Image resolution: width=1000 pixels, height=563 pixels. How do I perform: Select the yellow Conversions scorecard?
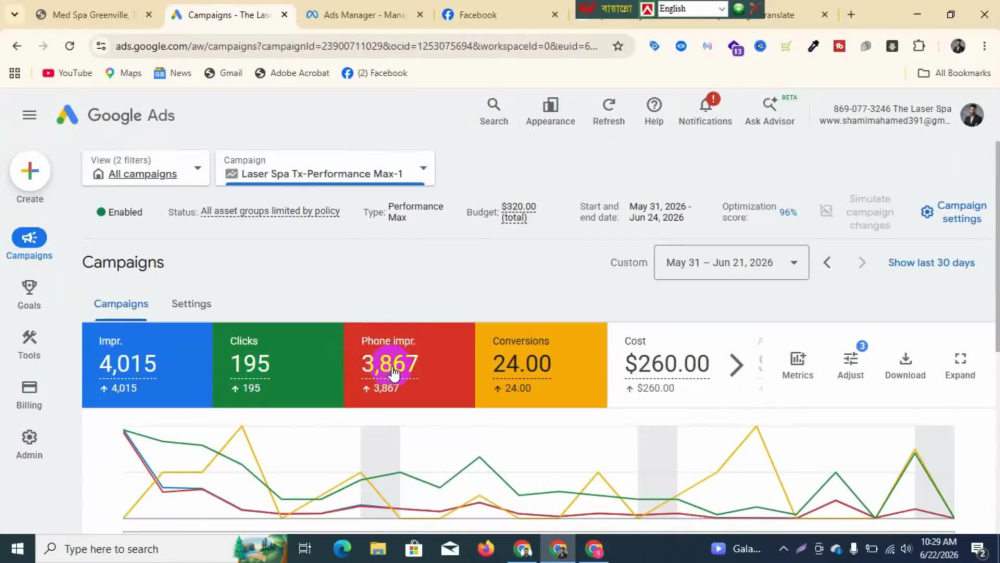[541, 365]
